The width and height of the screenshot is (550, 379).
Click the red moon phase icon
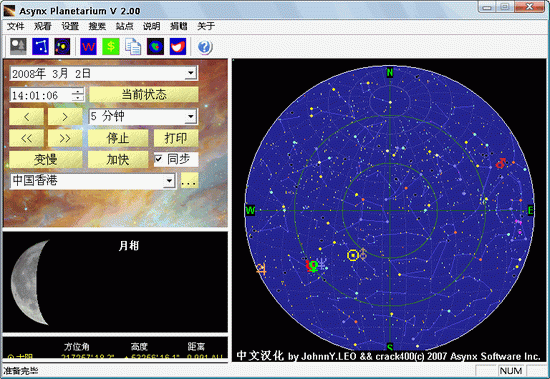point(178,47)
